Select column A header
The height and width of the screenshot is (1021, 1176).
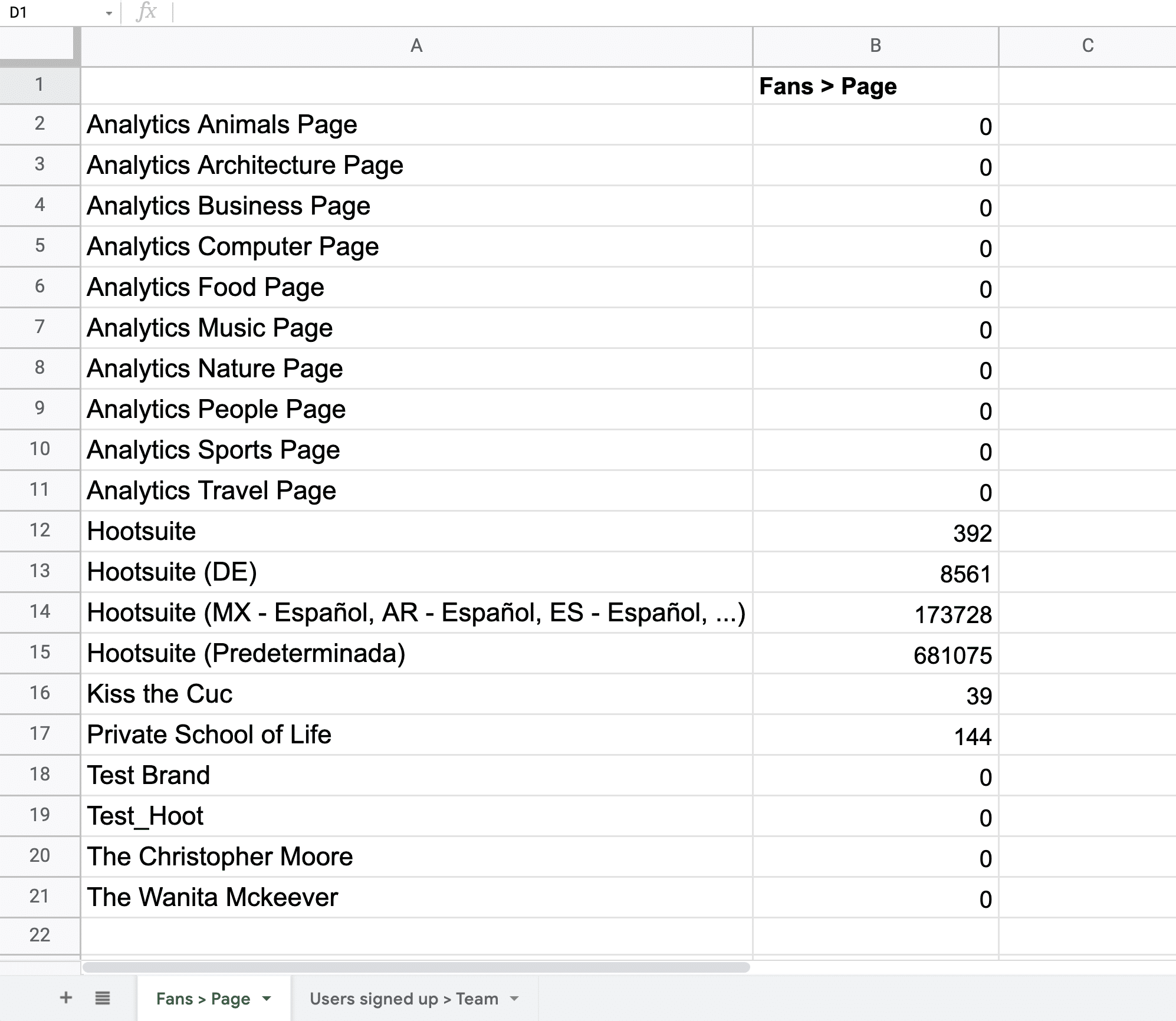tap(416, 46)
